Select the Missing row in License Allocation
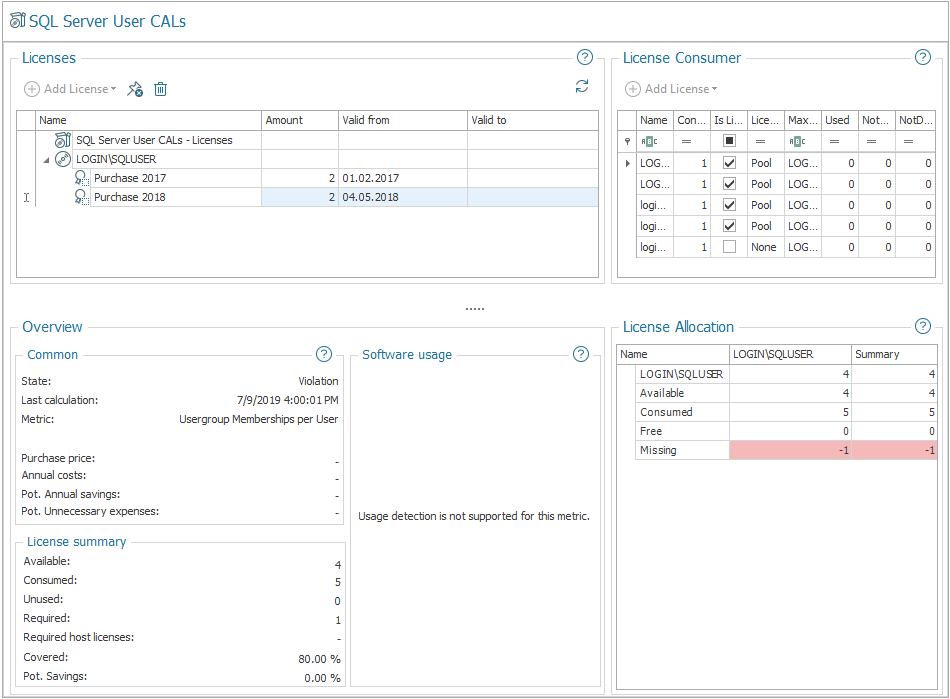Image resolution: width=950 pixels, height=699 pixels. (x=786, y=450)
